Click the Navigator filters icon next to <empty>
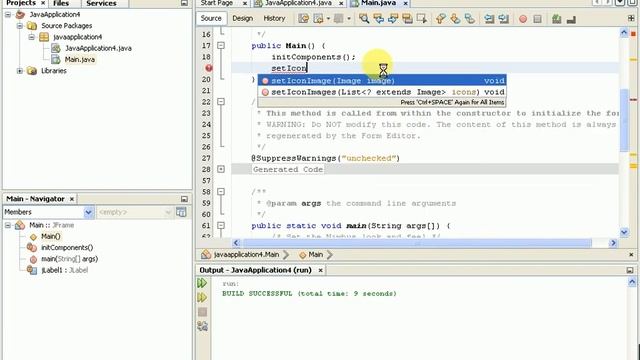The width and height of the screenshot is (640, 360). 181,212
